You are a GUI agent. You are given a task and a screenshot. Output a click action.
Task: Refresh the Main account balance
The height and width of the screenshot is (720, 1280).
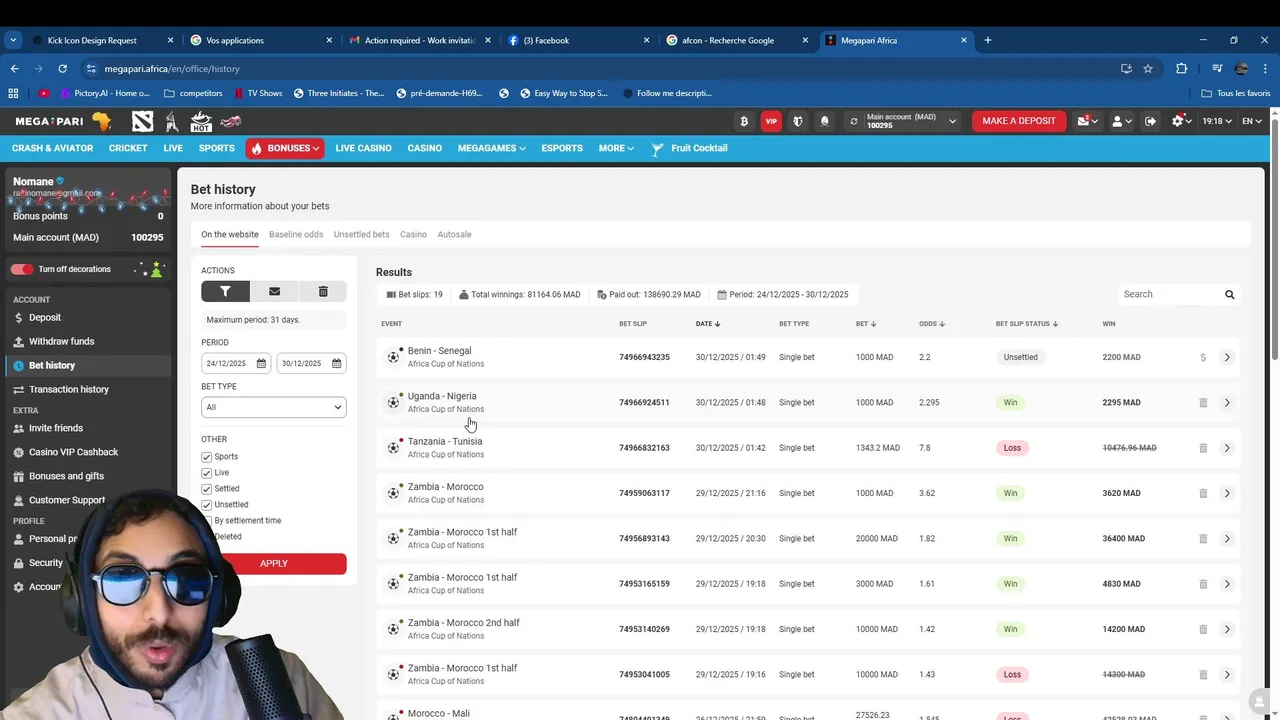pyautogui.click(x=853, y=121)
